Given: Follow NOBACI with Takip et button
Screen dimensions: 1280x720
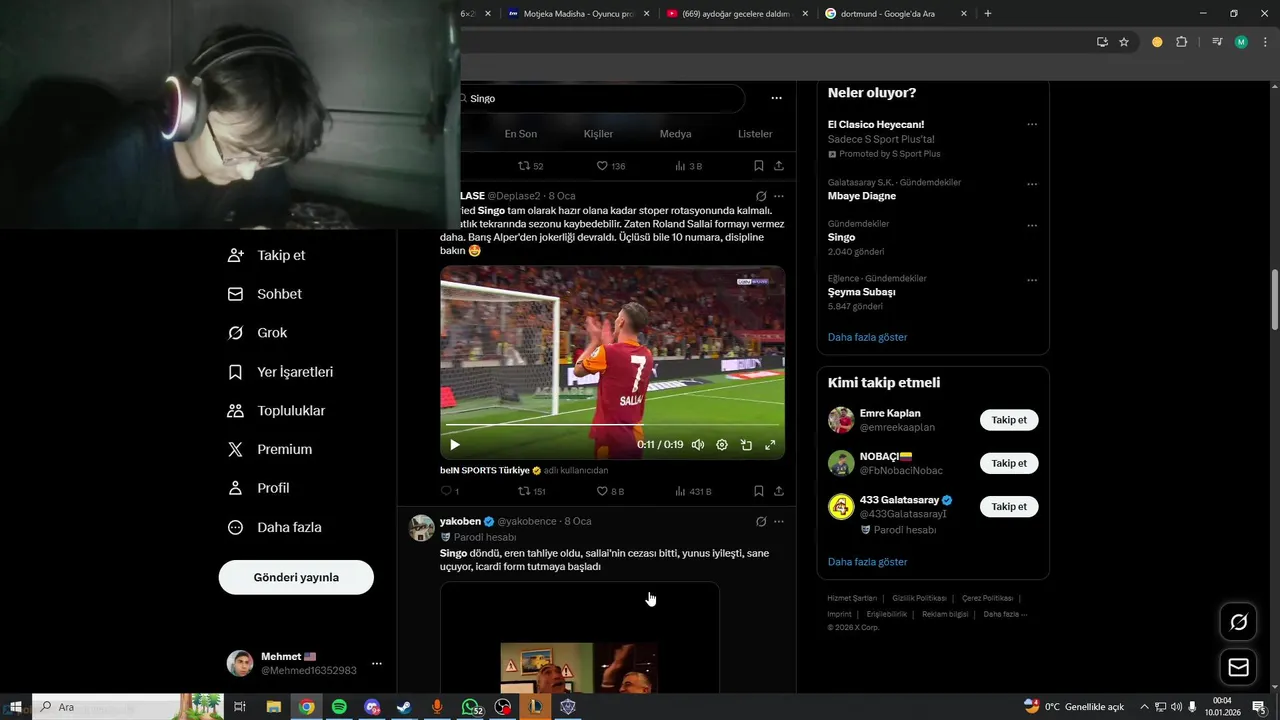Looking at the screenshot, I should [1009, 463].
